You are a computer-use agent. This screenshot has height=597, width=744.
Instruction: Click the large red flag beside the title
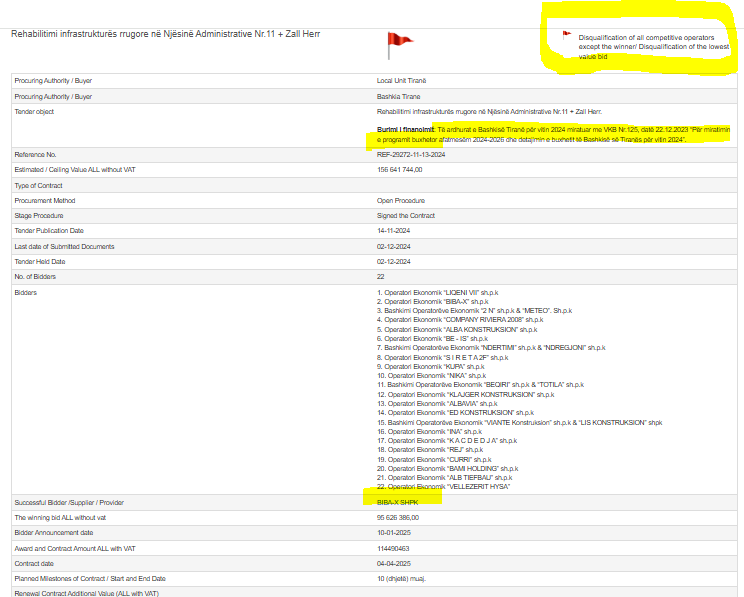[x=399, y=40]
